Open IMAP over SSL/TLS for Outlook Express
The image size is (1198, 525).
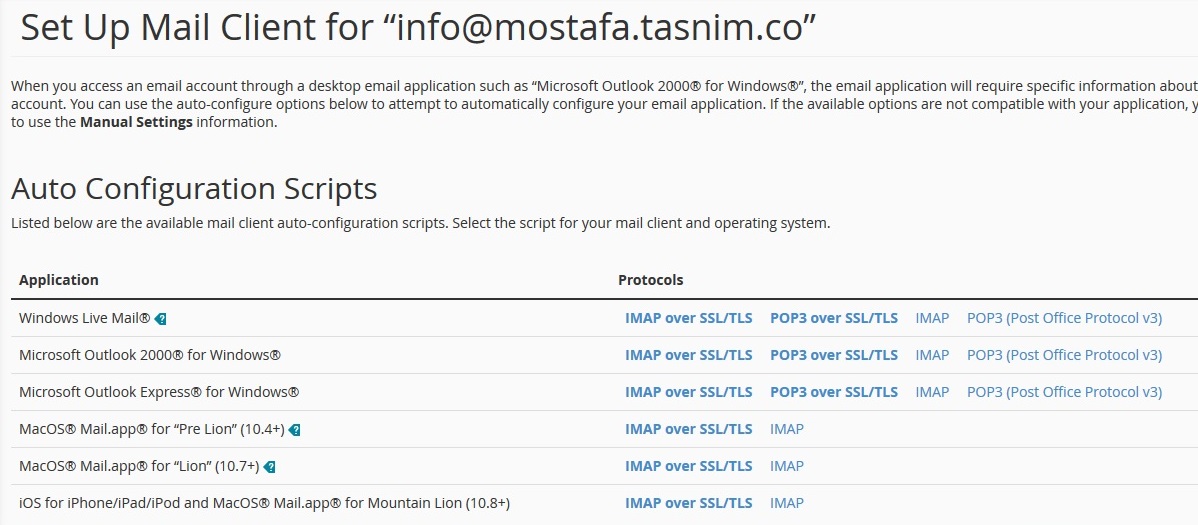[x=688, y=392]
